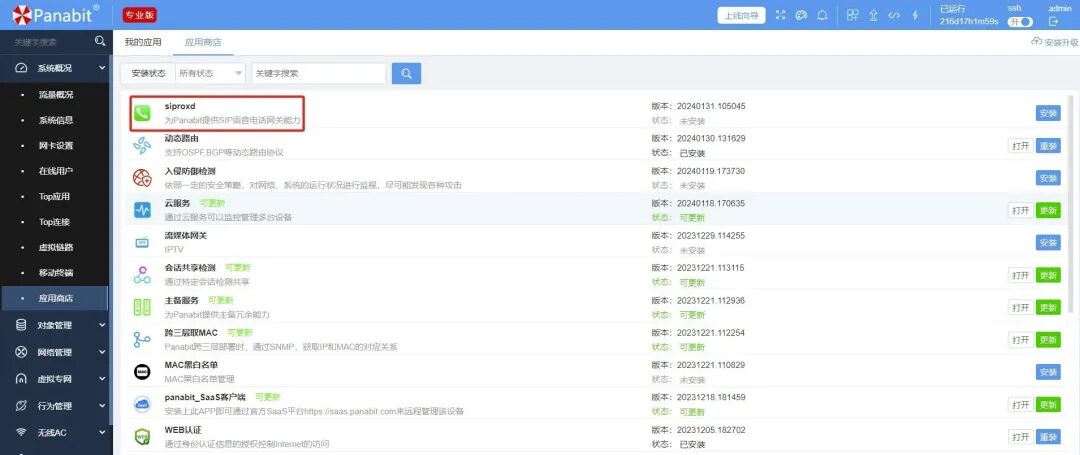
Task: Open 系统信息 in the sidebar
Action: [x=56, y=120]
